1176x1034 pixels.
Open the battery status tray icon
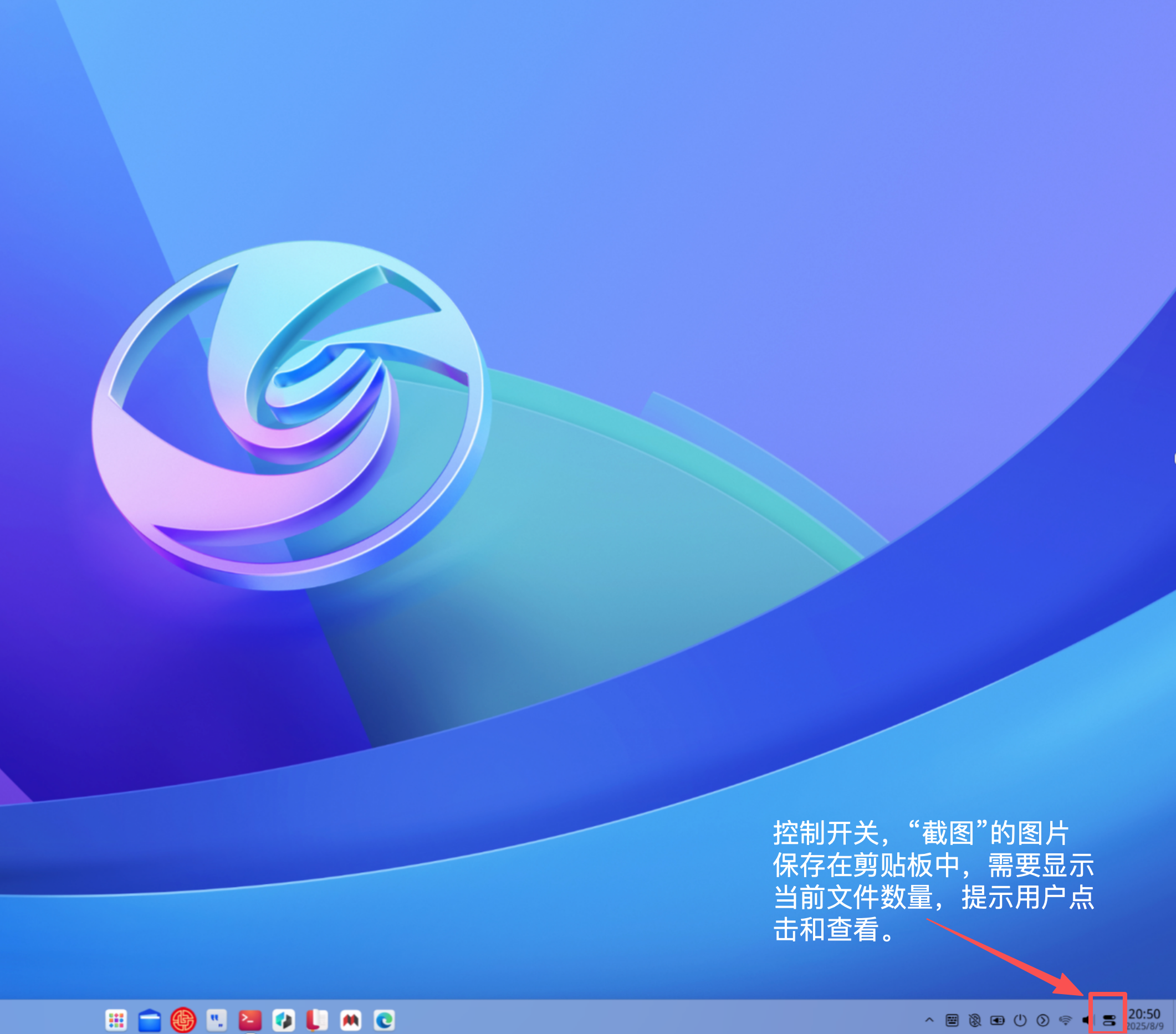tap(997, 1020)
